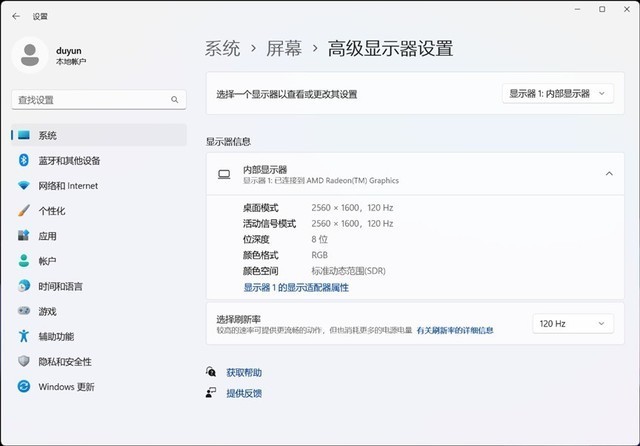Click the Bluetooth icon in sidebar

[24, 160]
